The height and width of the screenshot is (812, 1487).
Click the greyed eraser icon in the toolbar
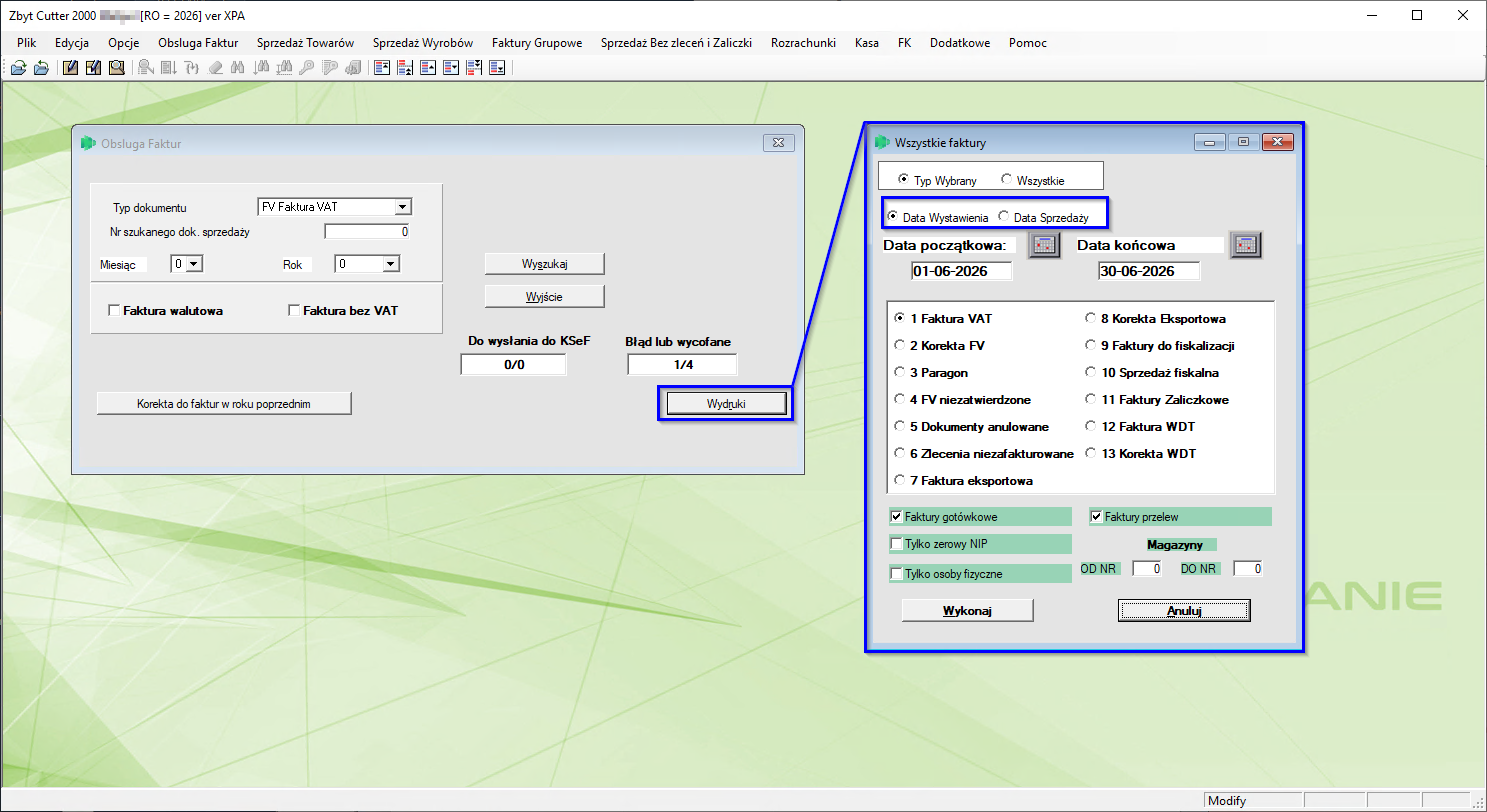click(x=215, y=68)
